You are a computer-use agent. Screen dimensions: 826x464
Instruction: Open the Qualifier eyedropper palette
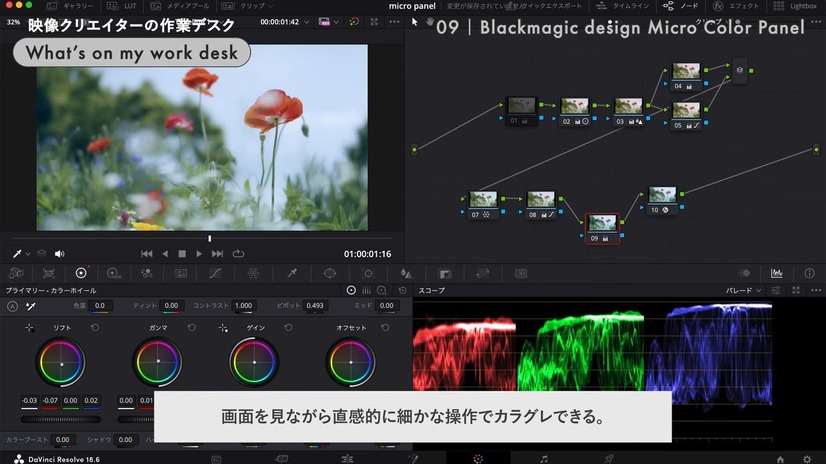(x=292, y=273)
